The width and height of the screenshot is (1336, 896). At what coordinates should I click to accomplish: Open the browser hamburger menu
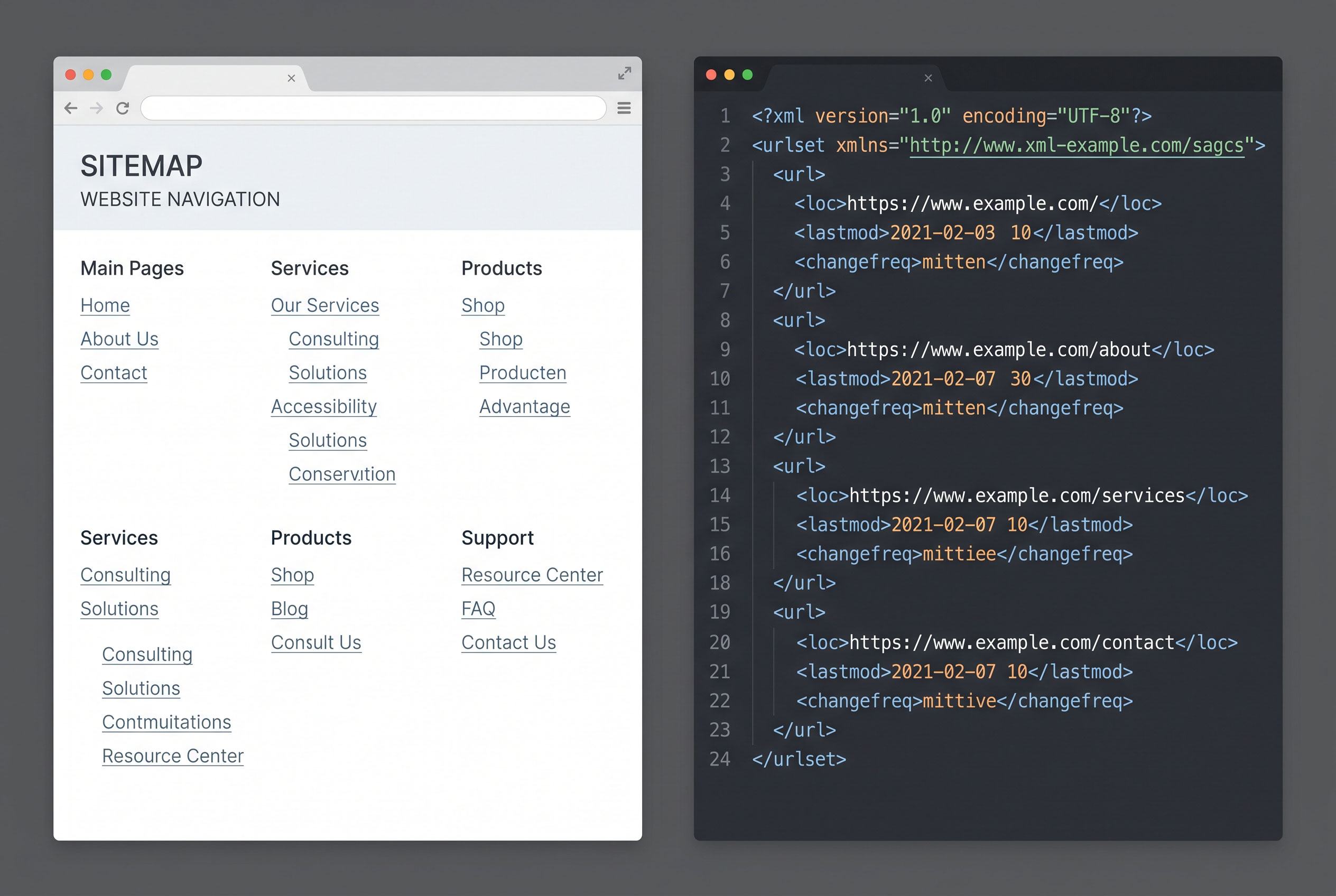624,108
